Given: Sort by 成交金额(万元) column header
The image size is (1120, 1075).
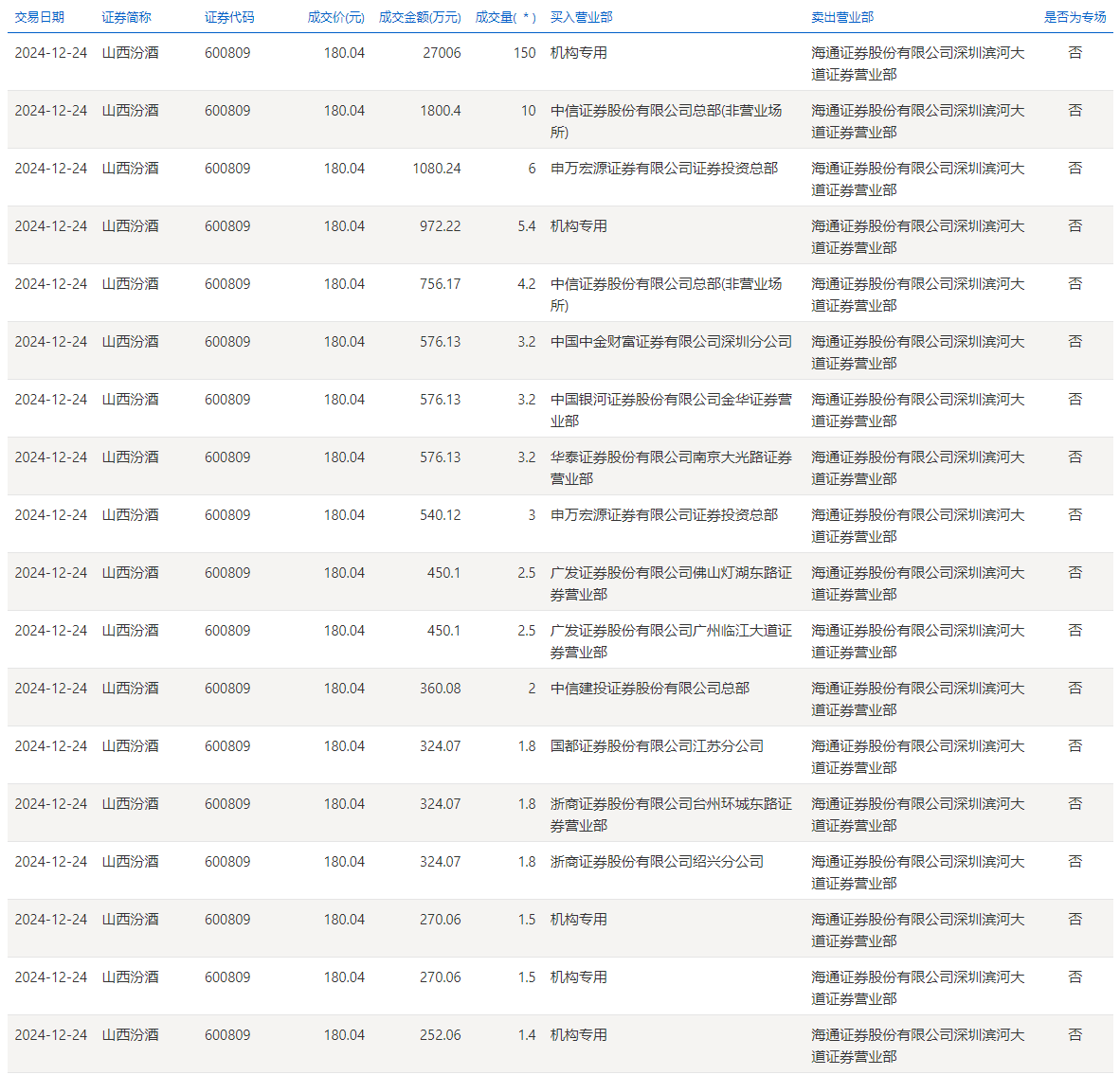Looking at the screenshot, I should pyautogui.click(x=420, y=17).
